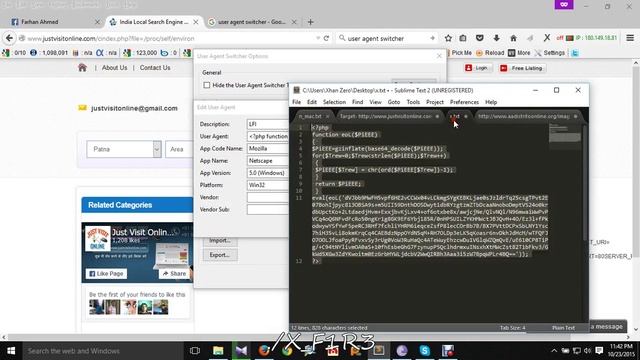
Task: Open Skype from the taskbar
Action: [424, 351]
